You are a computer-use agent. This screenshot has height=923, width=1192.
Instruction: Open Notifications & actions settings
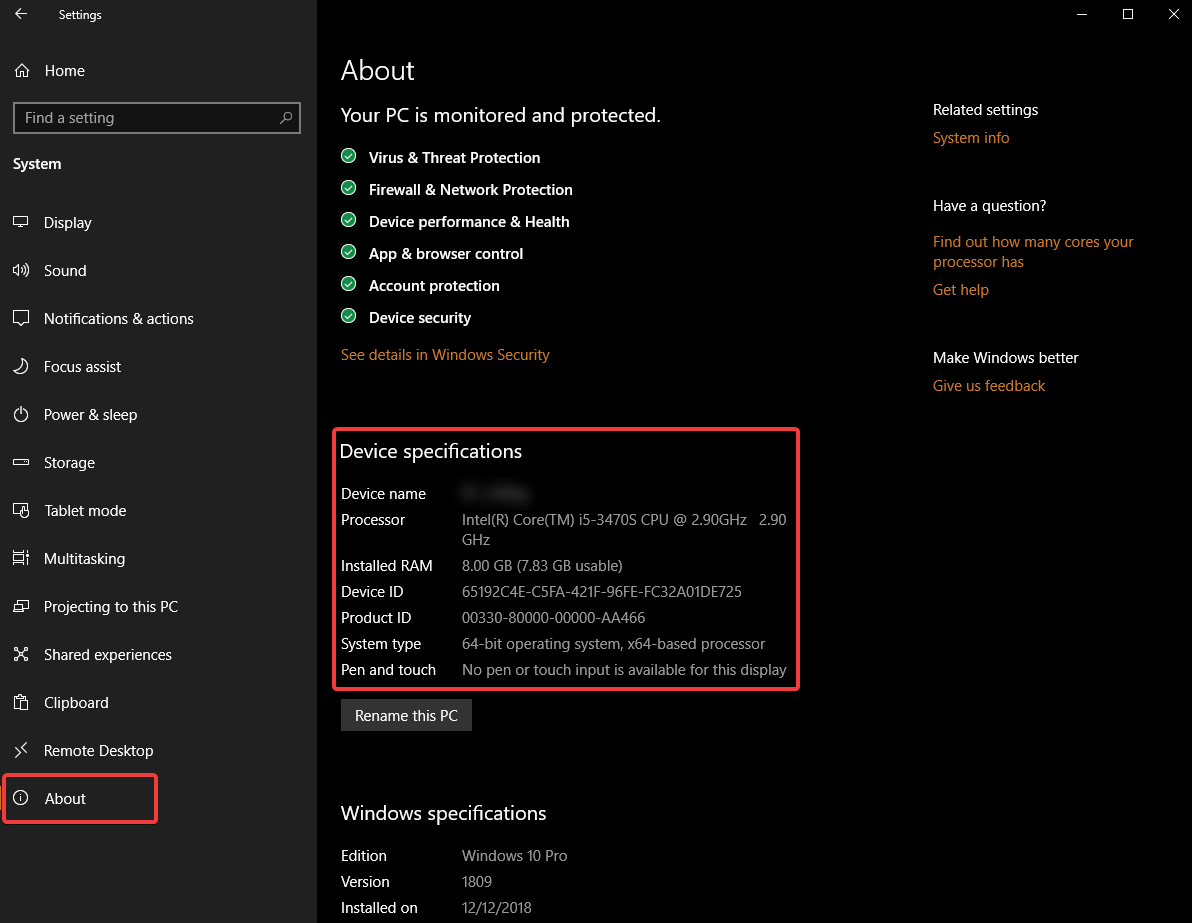coord(119,318)
